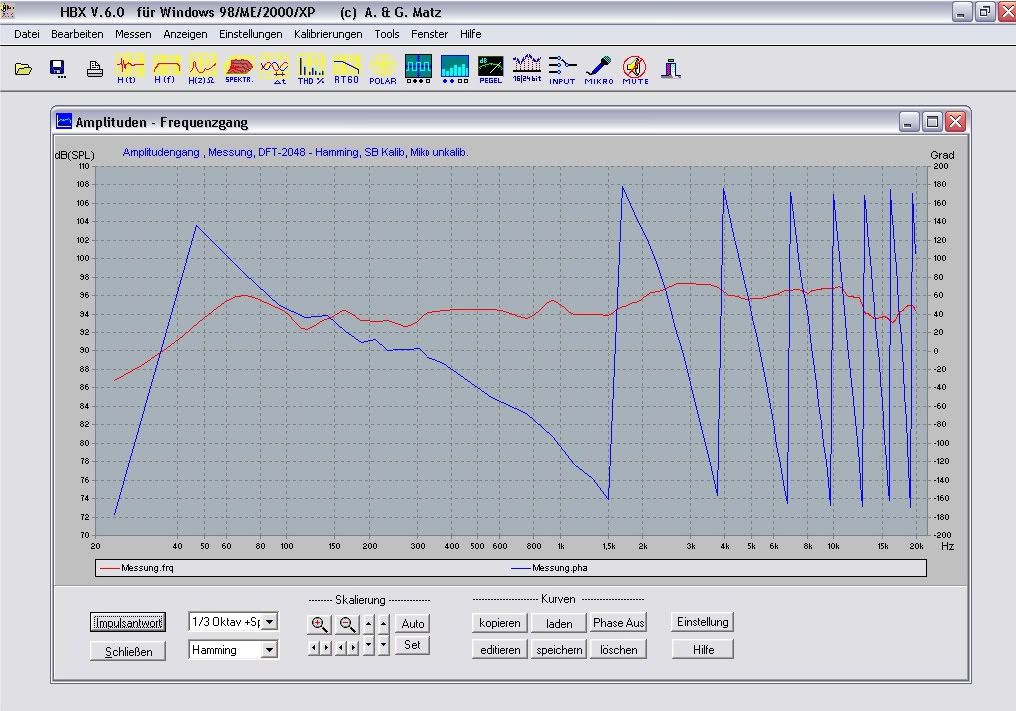Click the löschen curve button

point(618,649)
